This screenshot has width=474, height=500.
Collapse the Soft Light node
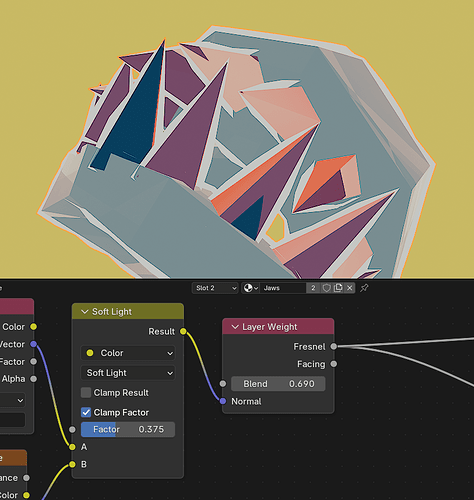tap(85, 312)
